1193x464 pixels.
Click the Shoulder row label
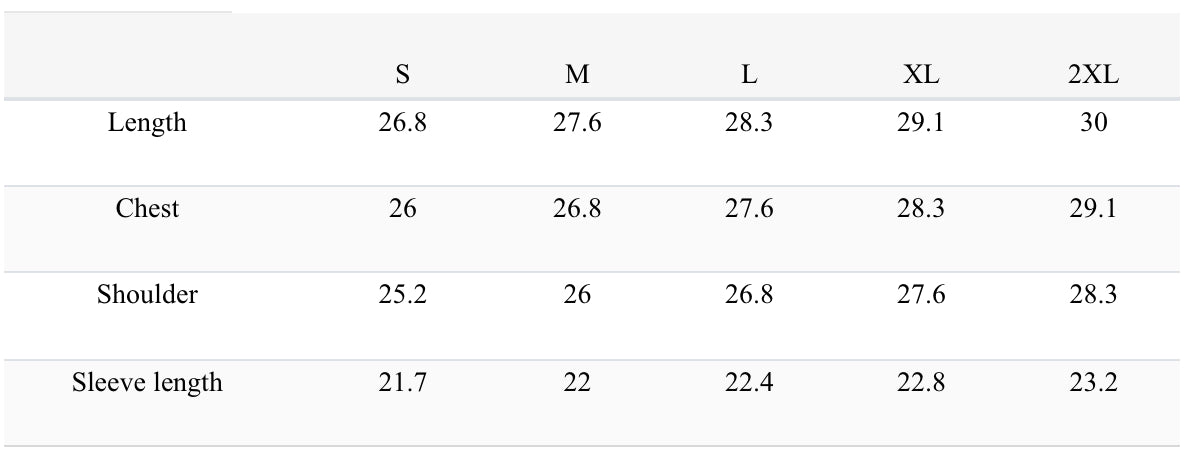click(x=147, y=295)
